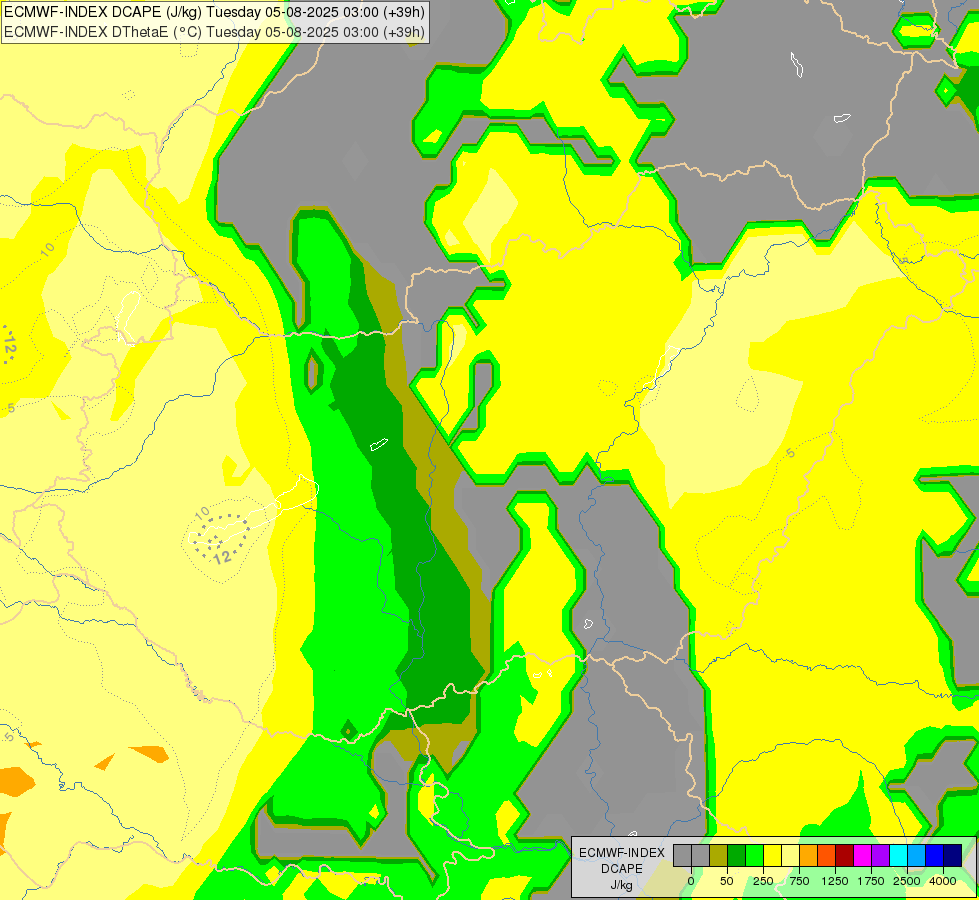Screen dimensions: 979x900
Task: Click the pure blue legend swatch
Action: coord(935,855)
